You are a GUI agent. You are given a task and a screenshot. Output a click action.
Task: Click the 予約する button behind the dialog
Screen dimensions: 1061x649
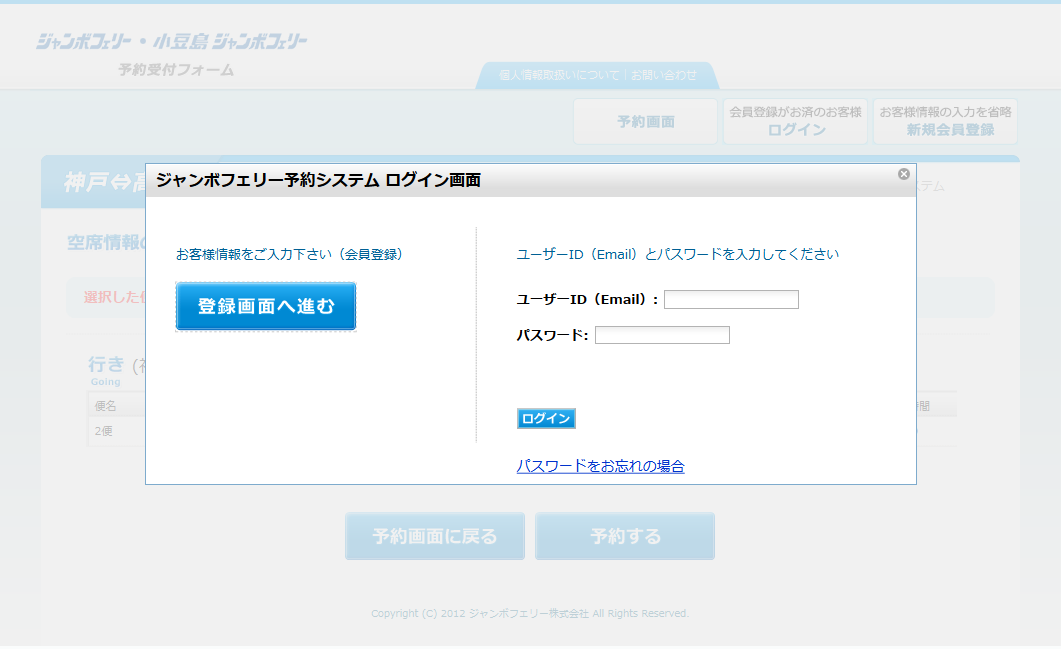tap(625, 536)
